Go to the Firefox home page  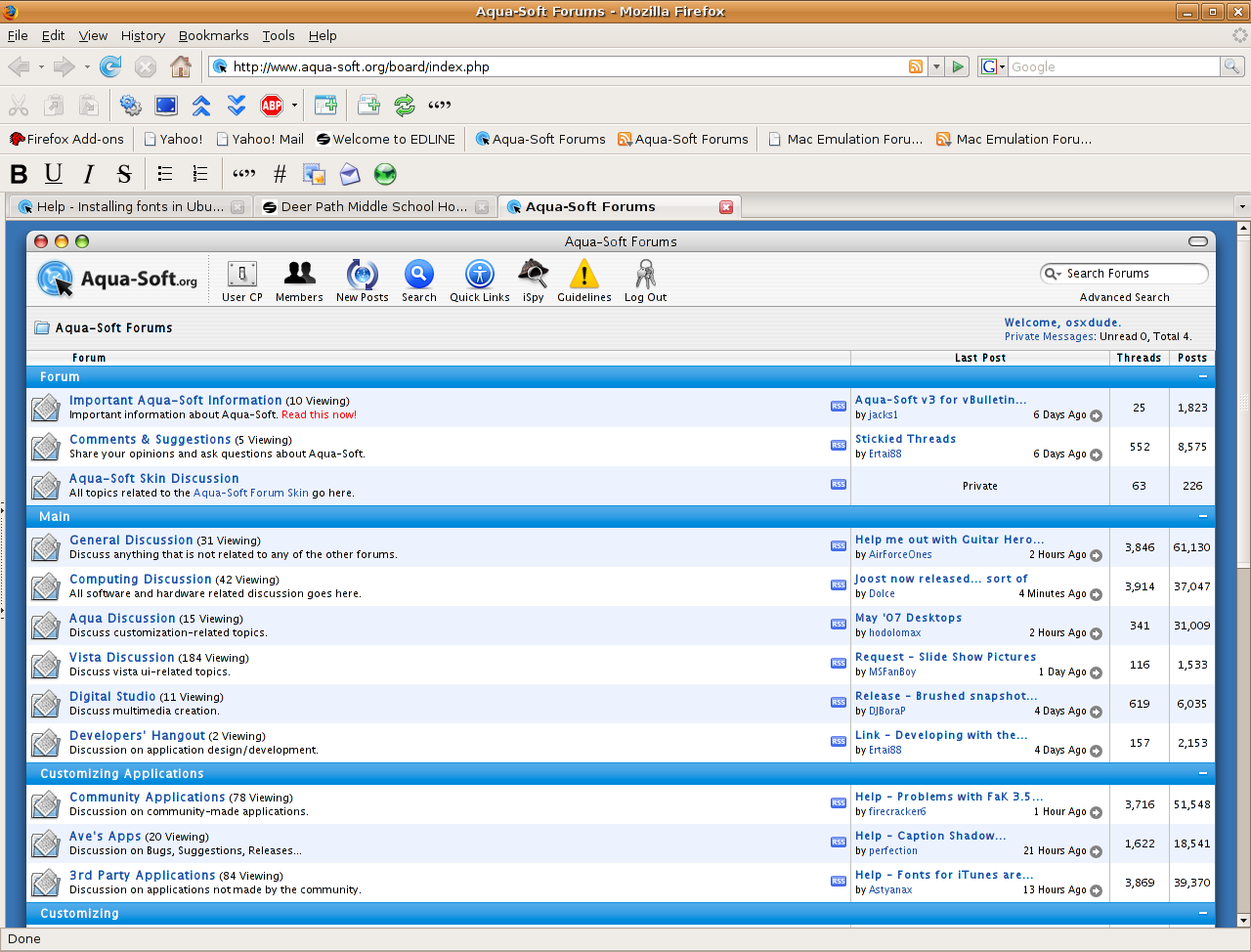(181, 66)
